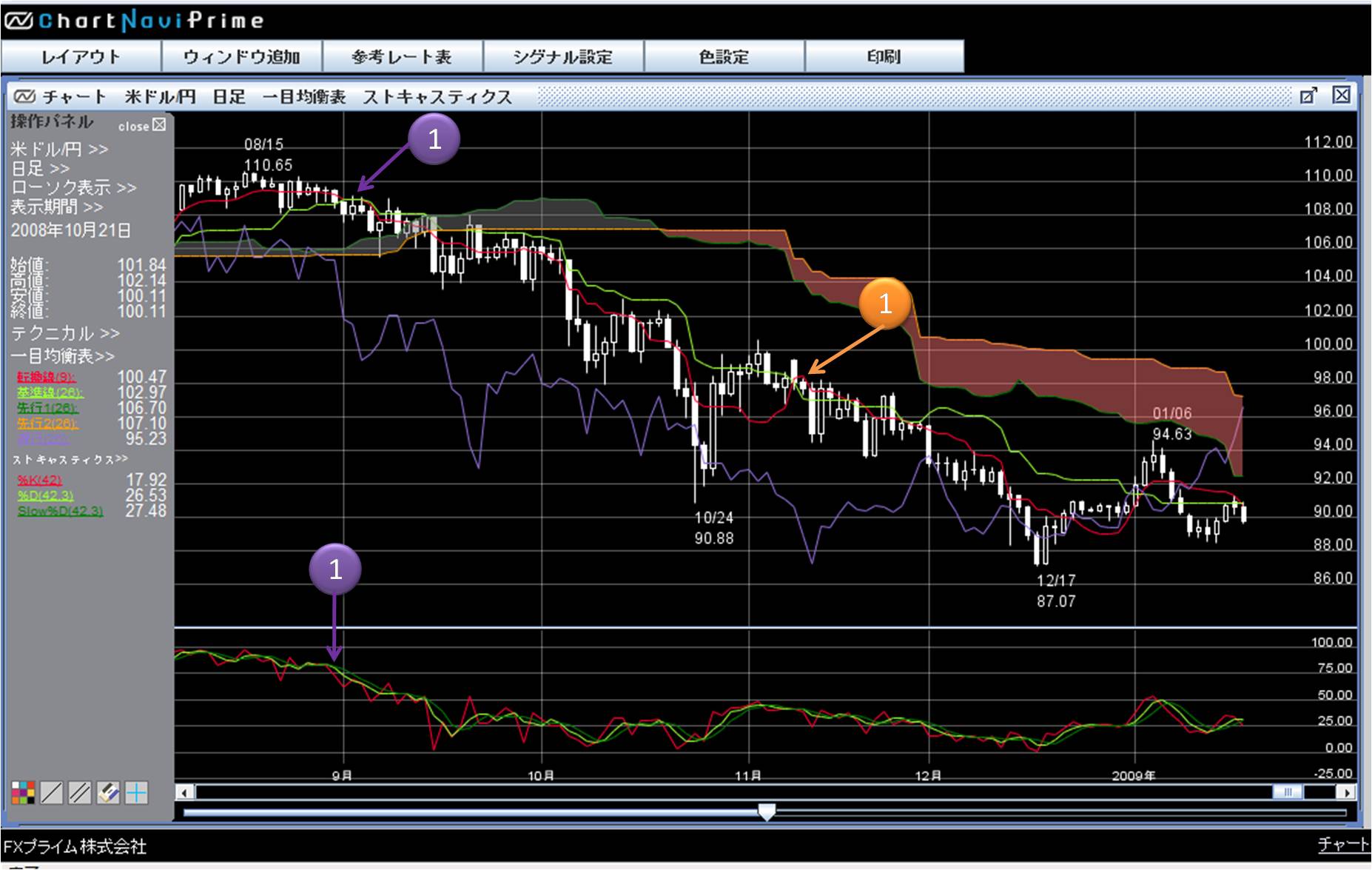
Task: Click the 始値 value 101.84
Action: (x=141, y=265)
